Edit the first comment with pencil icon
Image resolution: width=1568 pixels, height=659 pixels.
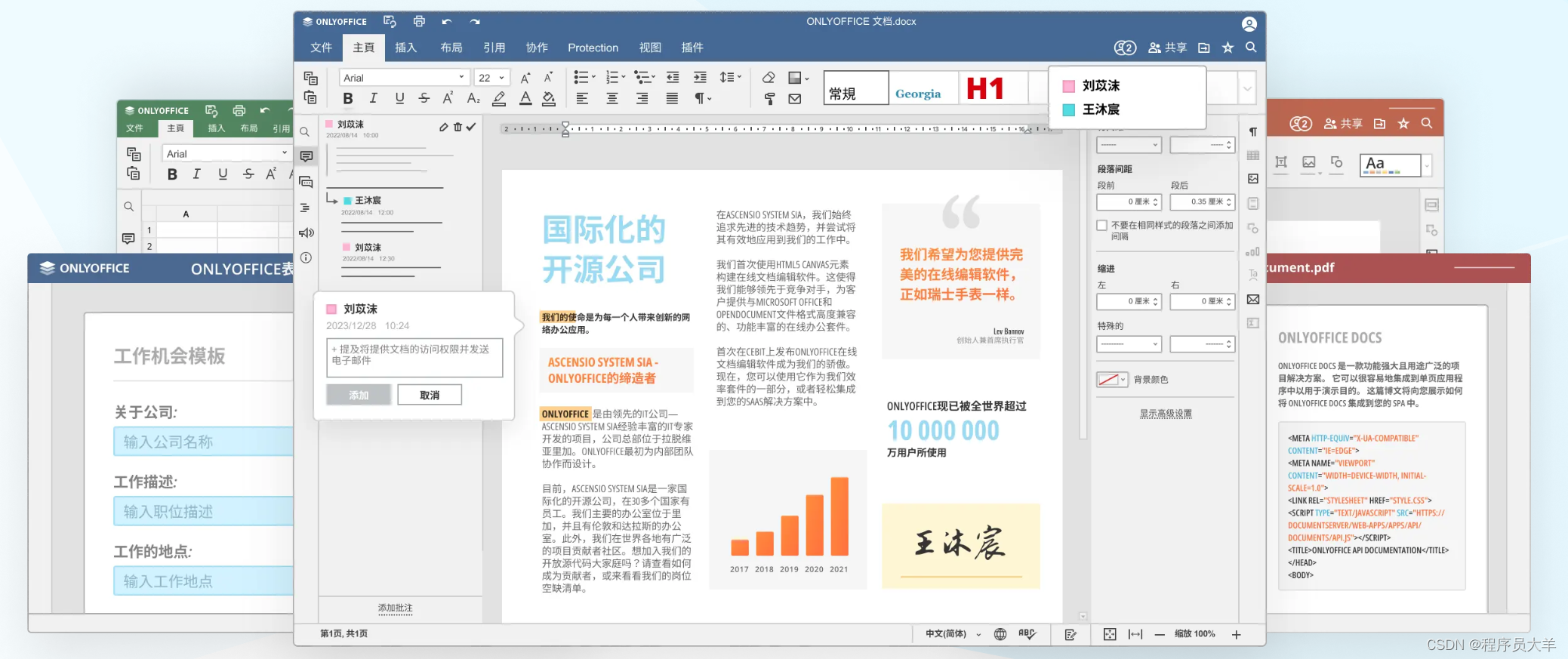click(444, 127)
